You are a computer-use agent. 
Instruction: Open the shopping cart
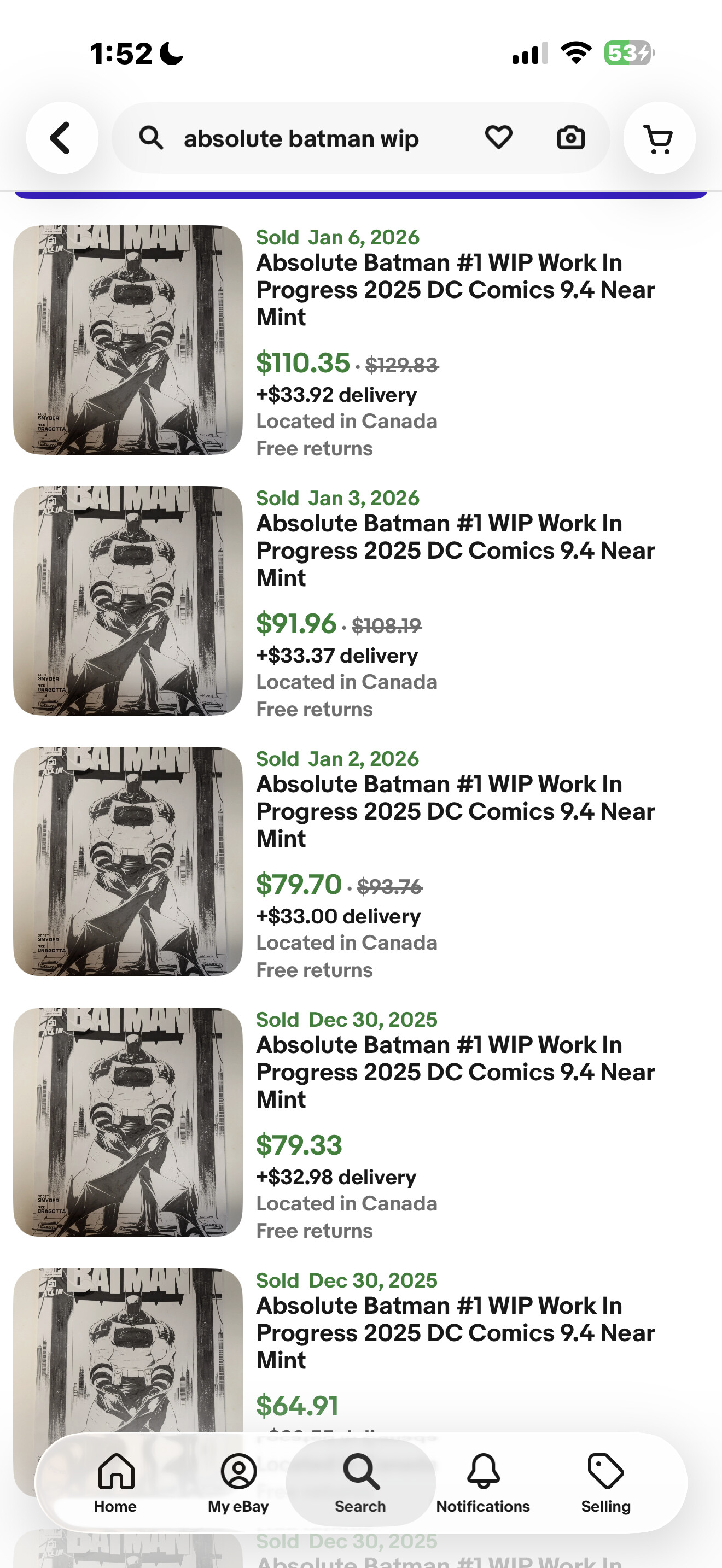pyautogui.click(x=659, y=138)
